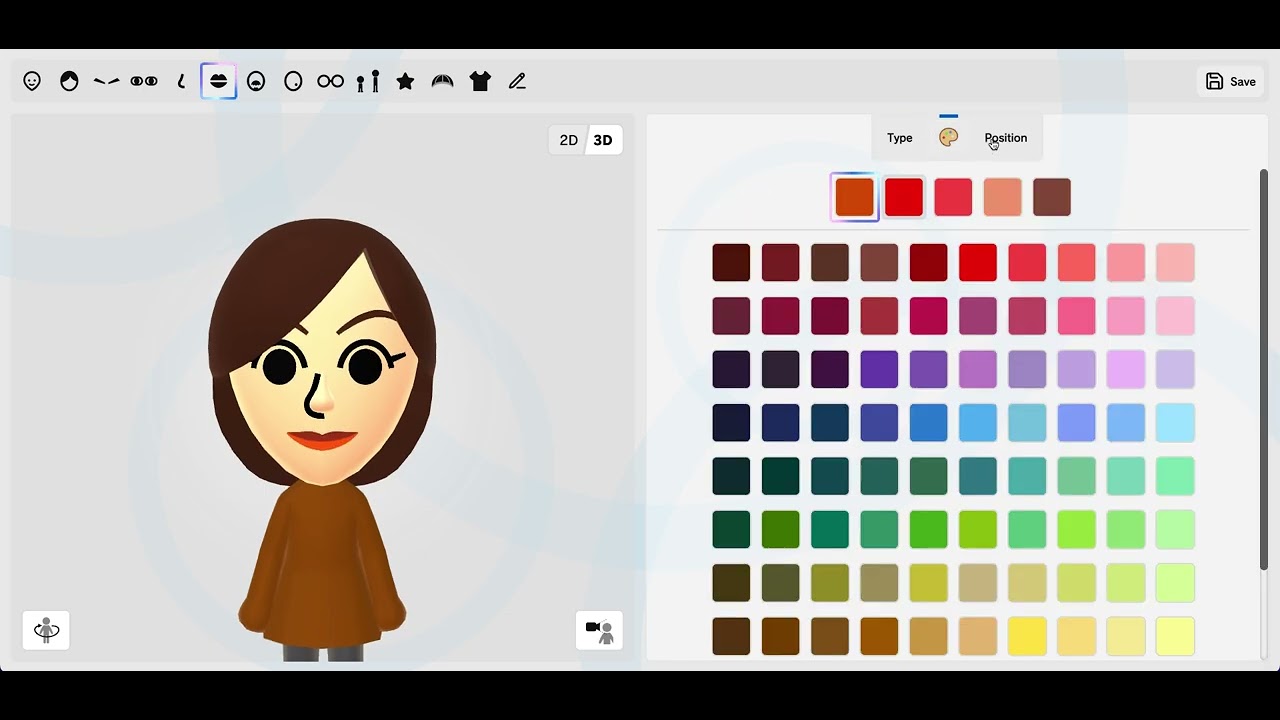Viewport: 1280px width, 720px height.
Task: Choose the light cyan swatch
Action: [1175, 423]
